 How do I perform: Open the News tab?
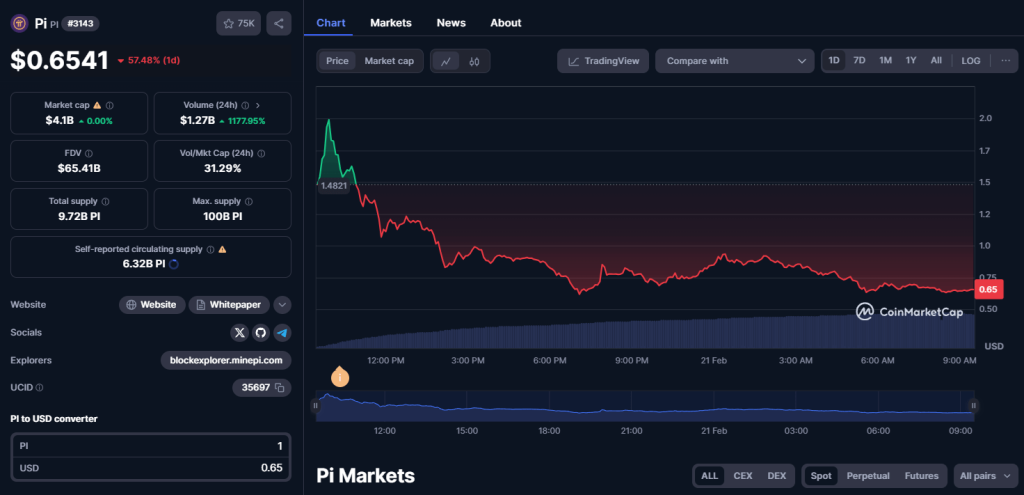point(451,23)
